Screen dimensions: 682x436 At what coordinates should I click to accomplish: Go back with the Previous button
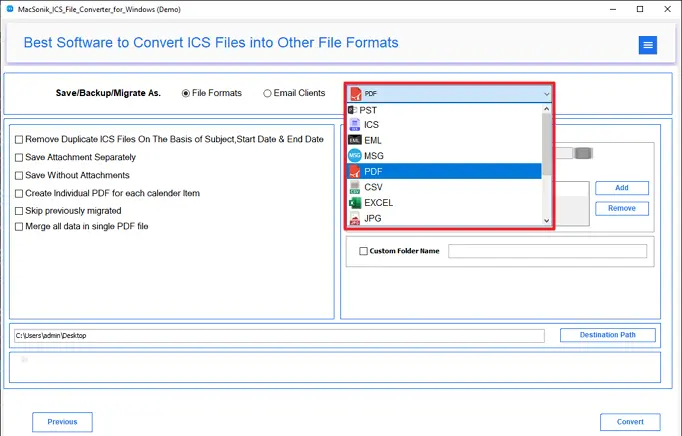click(x=62, y=422)
